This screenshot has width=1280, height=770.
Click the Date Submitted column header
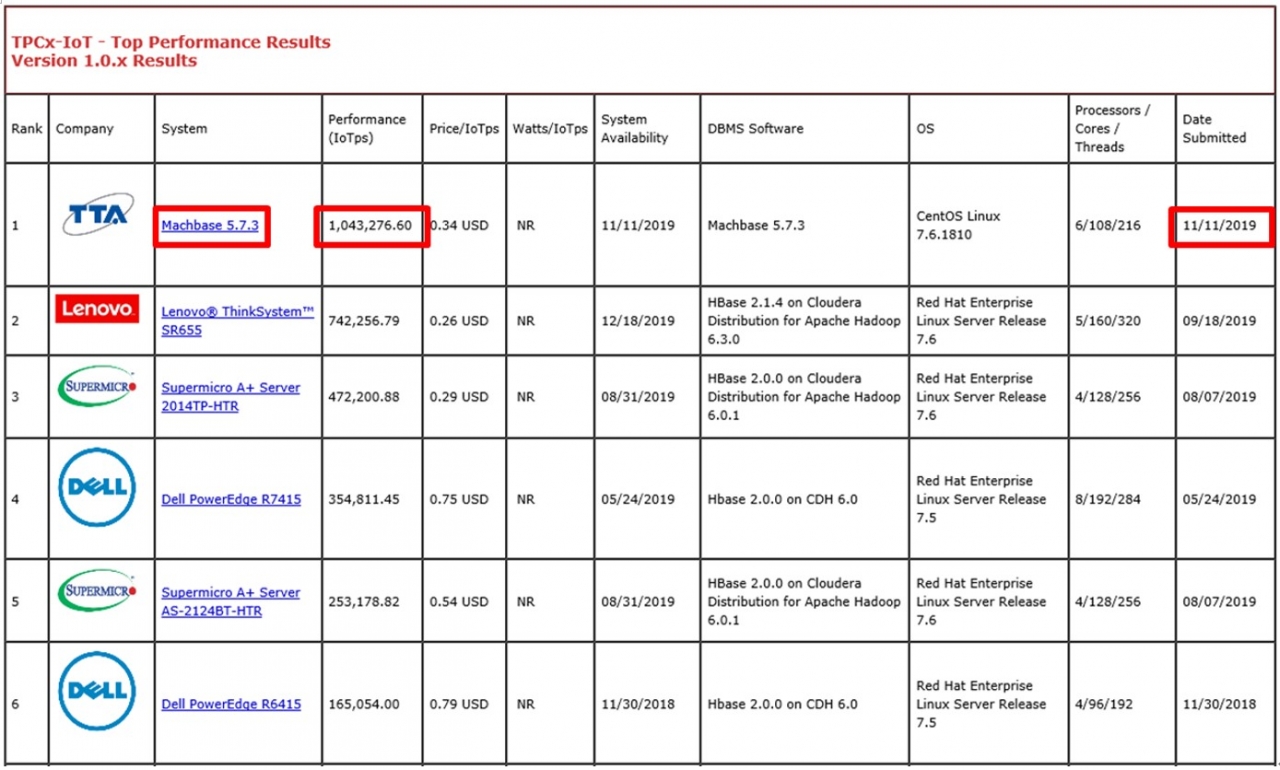[1214, 129]
